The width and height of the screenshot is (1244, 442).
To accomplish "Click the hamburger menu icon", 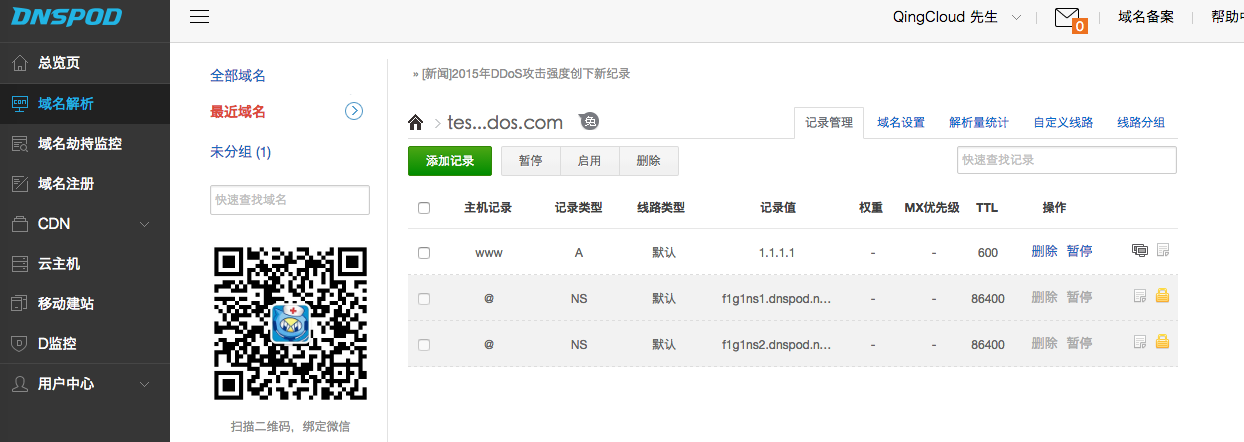I will (x=199, y=17).
